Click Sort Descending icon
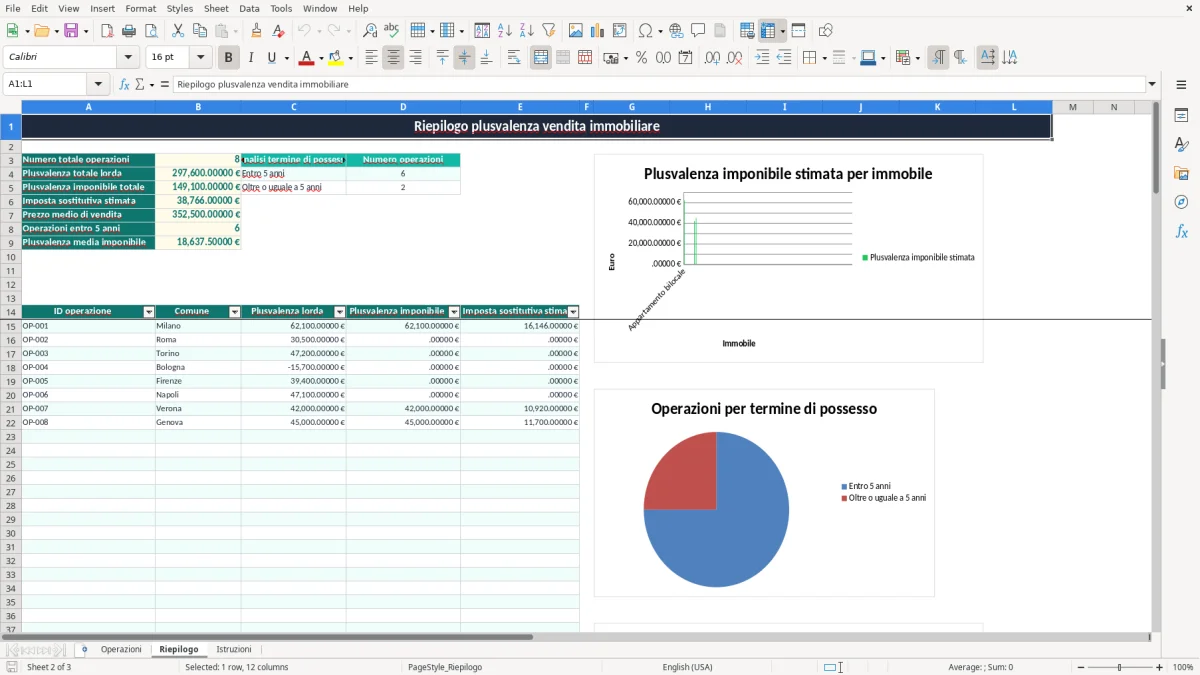 (x=527, y=31)
